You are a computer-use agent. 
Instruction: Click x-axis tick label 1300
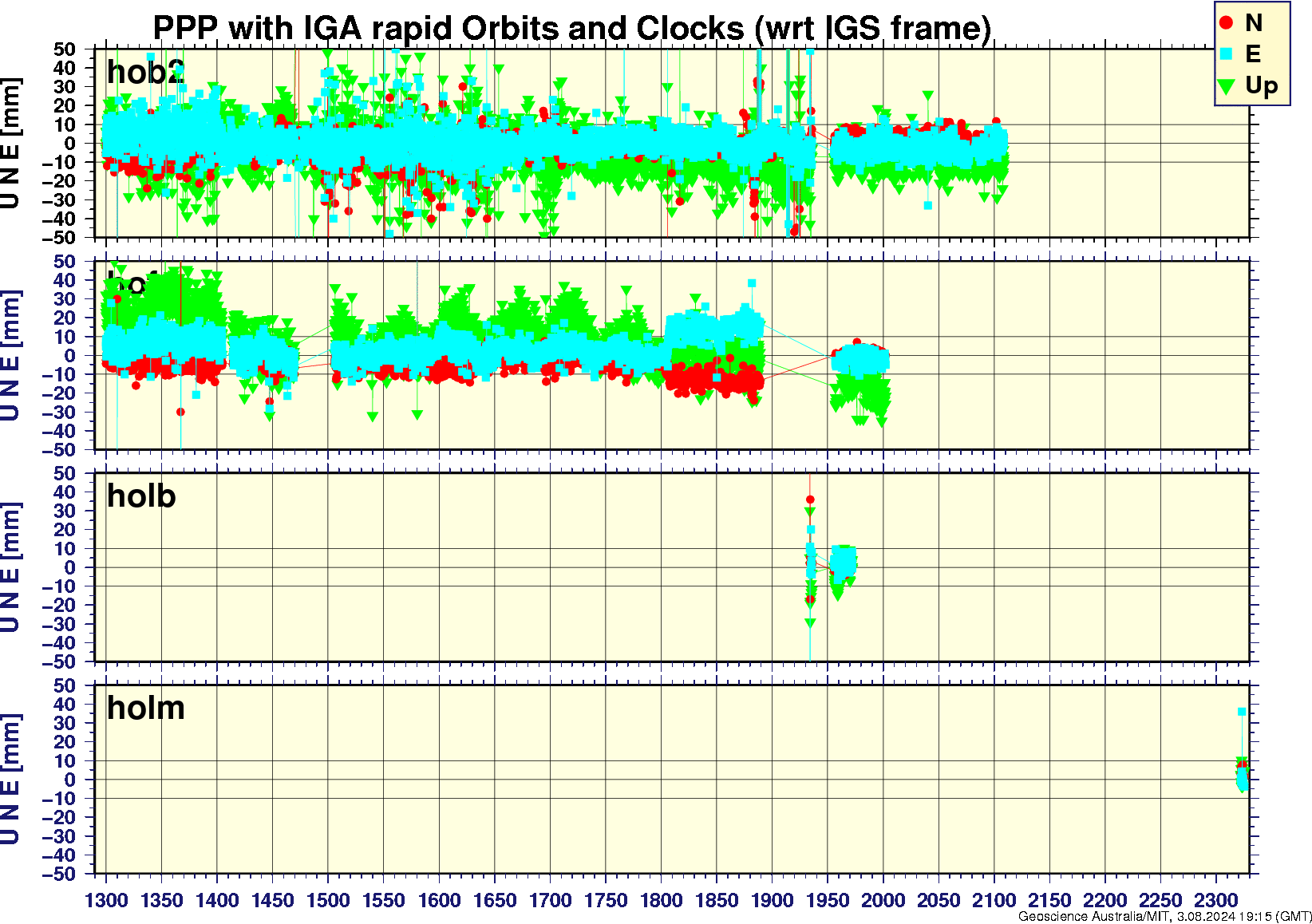(106, 900)
